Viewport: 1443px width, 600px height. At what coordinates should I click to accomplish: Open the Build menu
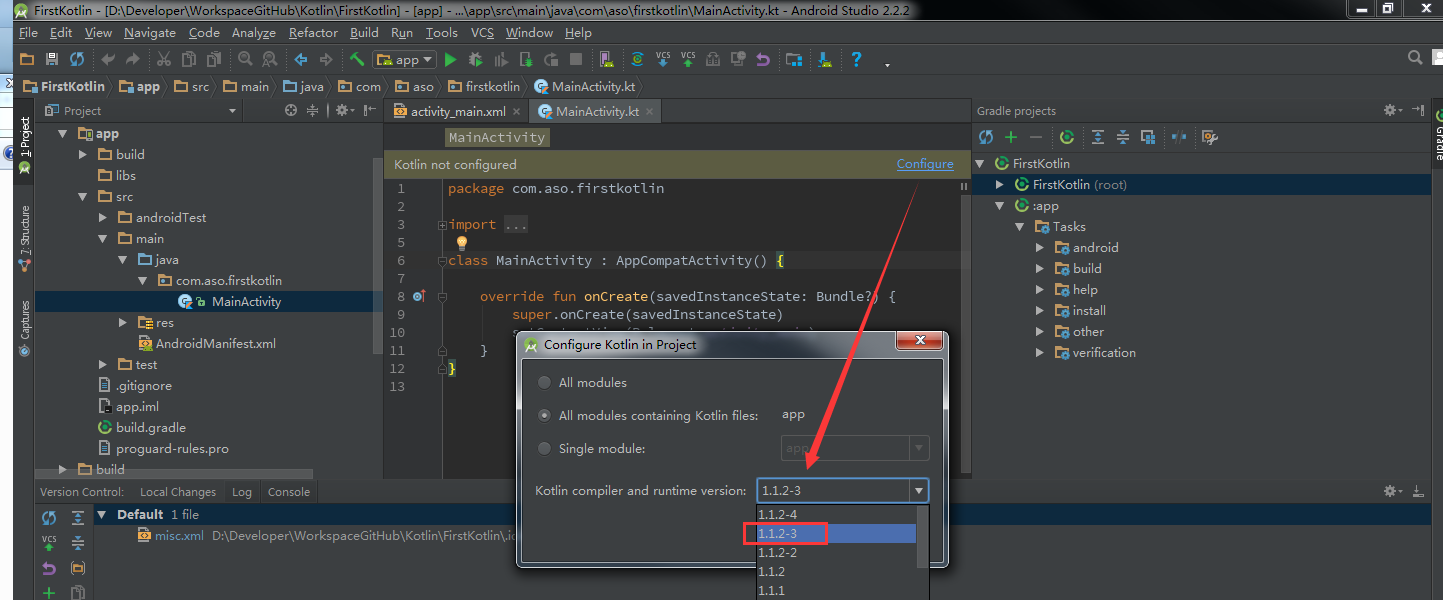pyautogui.click(x=364, y=32)
